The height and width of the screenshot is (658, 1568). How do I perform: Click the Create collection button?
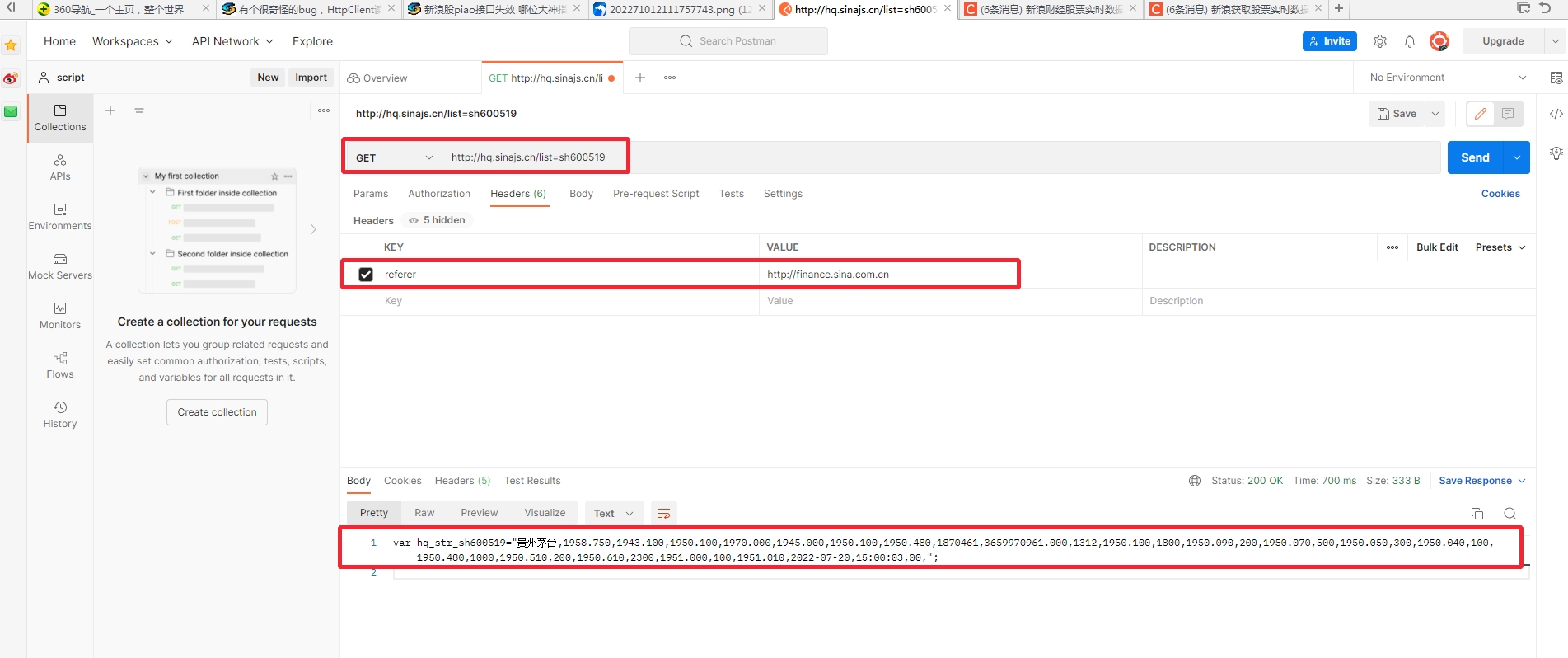[217, 412]
